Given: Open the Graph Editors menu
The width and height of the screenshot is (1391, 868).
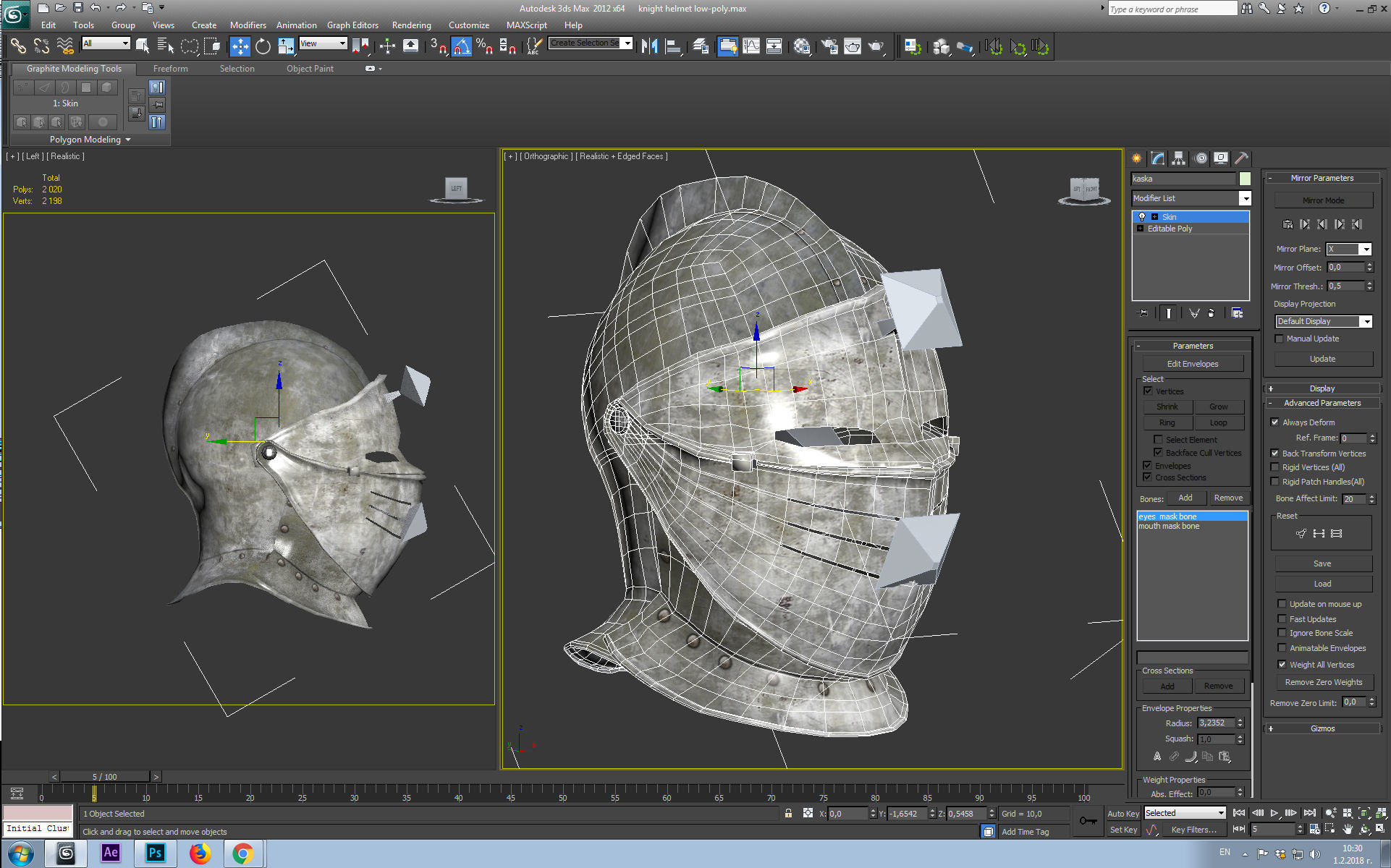Looking at the screenshot, I should tap(352, 25).
